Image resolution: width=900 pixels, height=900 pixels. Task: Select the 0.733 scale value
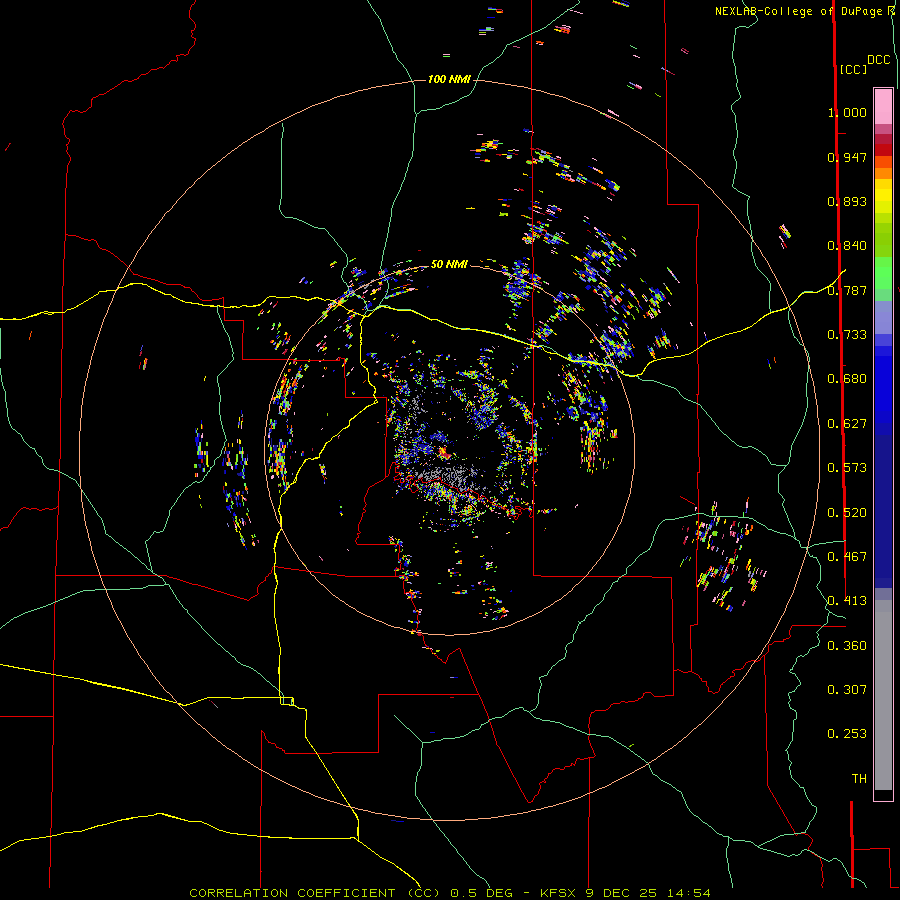[x=847, y=335]
